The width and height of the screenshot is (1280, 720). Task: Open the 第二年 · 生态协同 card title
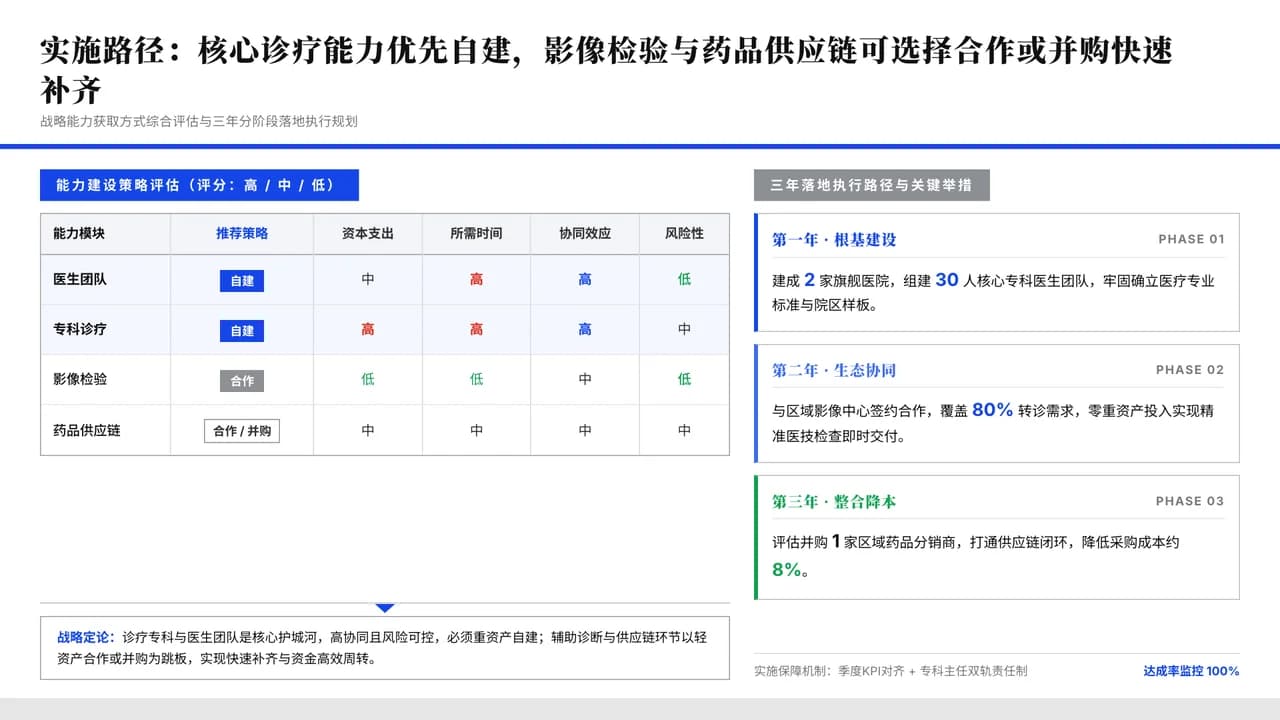coord(834,370)
